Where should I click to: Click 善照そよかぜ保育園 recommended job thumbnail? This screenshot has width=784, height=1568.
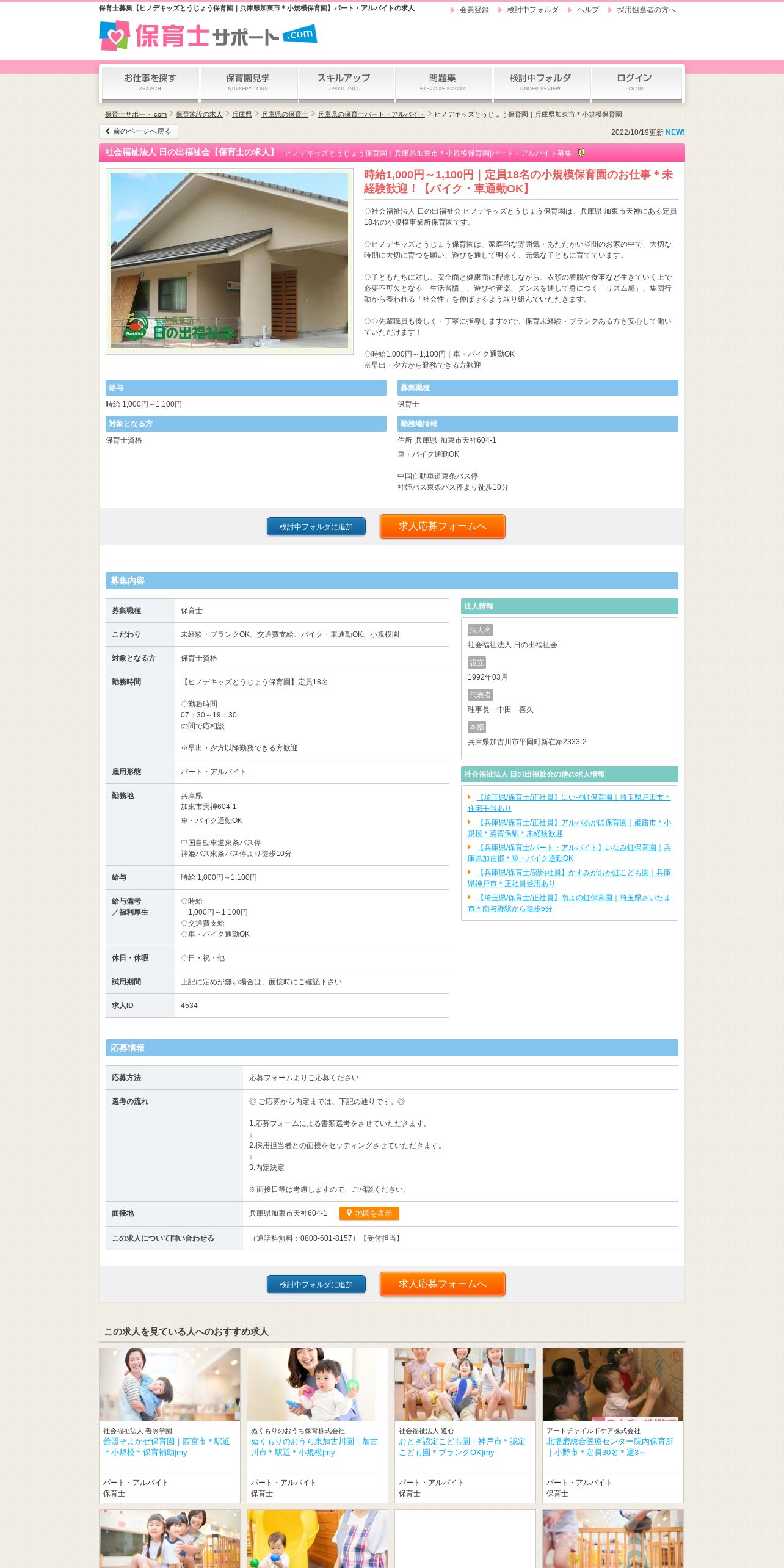point(170,1385)
